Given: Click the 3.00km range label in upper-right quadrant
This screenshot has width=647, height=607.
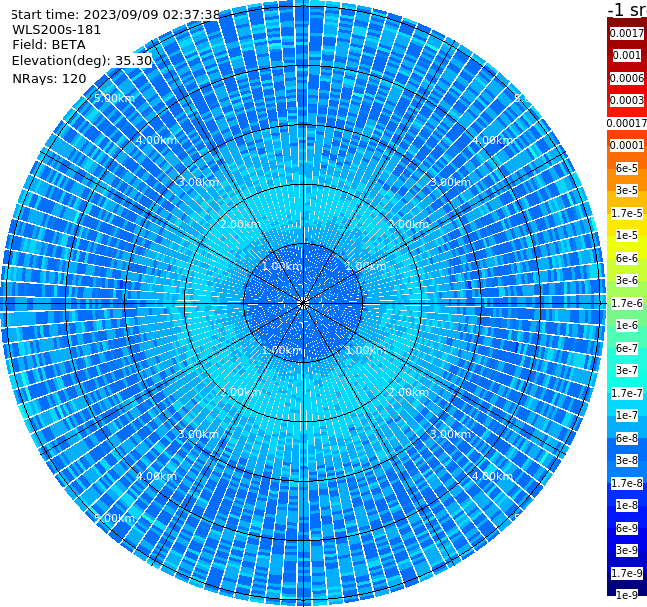Looking at the screenshot, I should pos(450,182).
